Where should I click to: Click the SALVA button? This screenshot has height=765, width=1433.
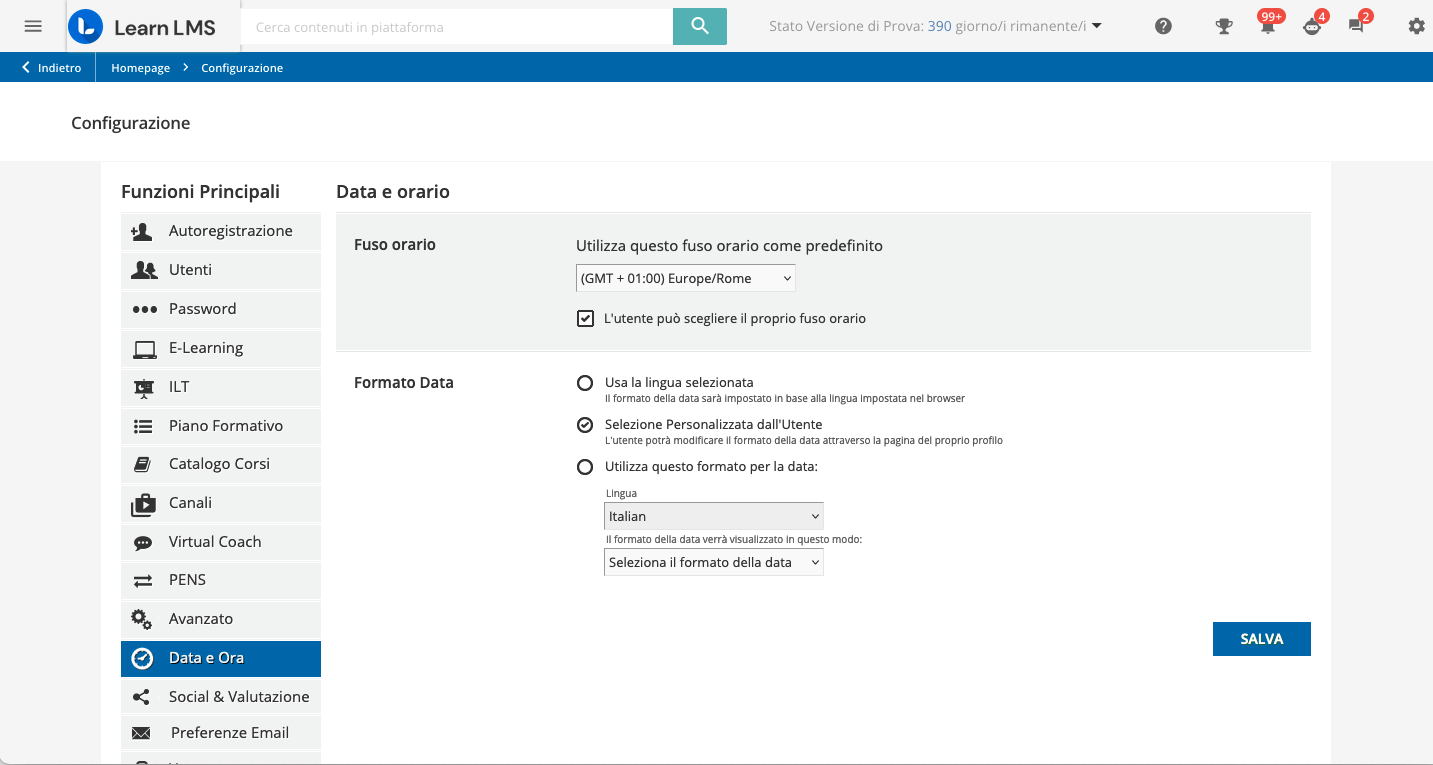pyautogui.click(x=1261, y=639)
